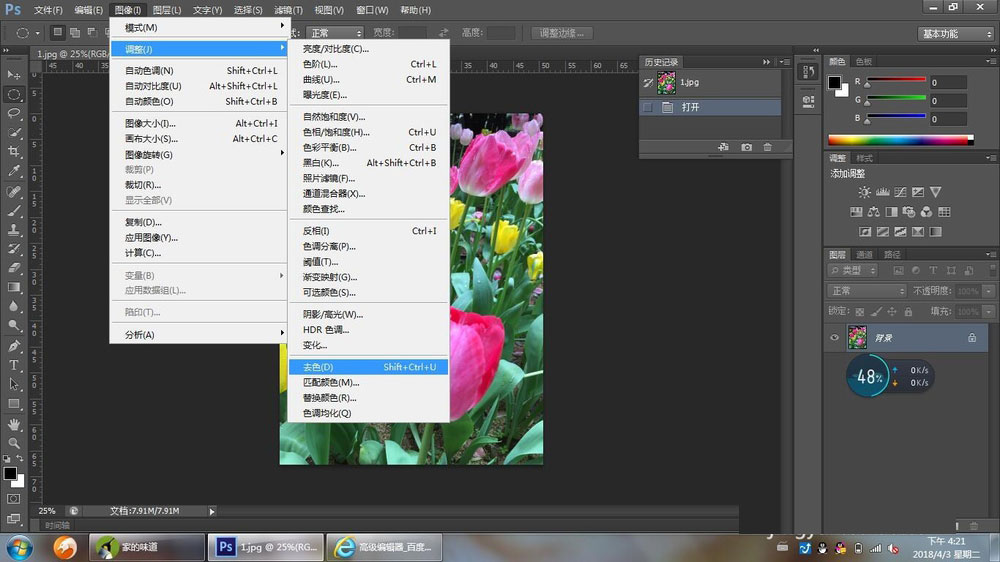Select the Zoom magnifier tool

tap(14, 442)
